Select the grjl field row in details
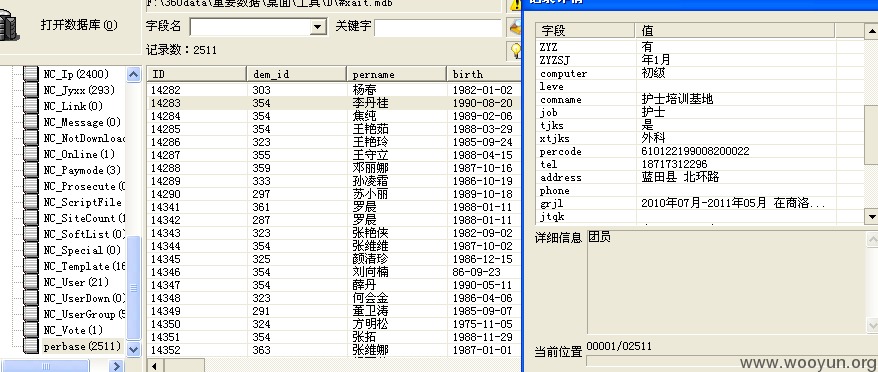 pyautogui.click(x=700, y=203)
